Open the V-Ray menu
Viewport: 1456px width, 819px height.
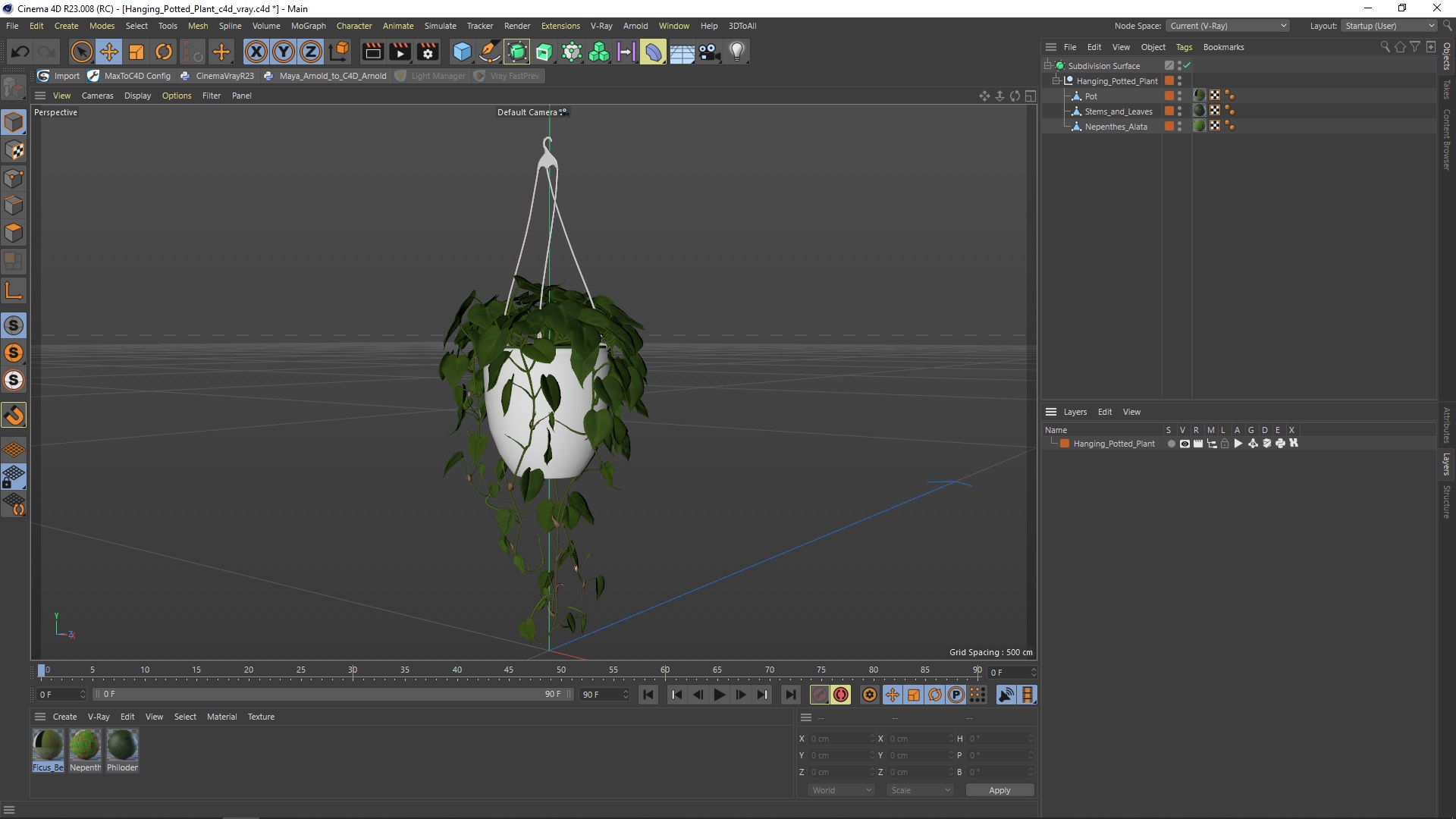point(601,26)
